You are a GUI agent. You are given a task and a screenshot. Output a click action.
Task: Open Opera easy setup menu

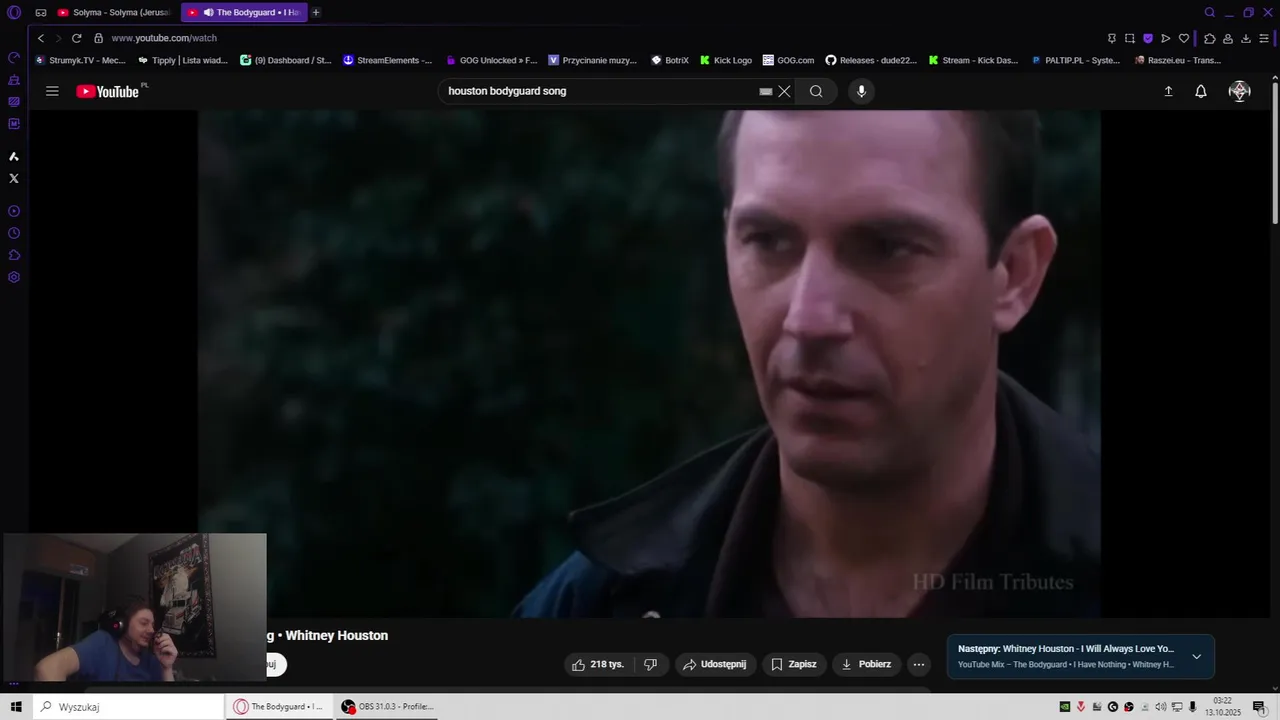click(1265, 38)
